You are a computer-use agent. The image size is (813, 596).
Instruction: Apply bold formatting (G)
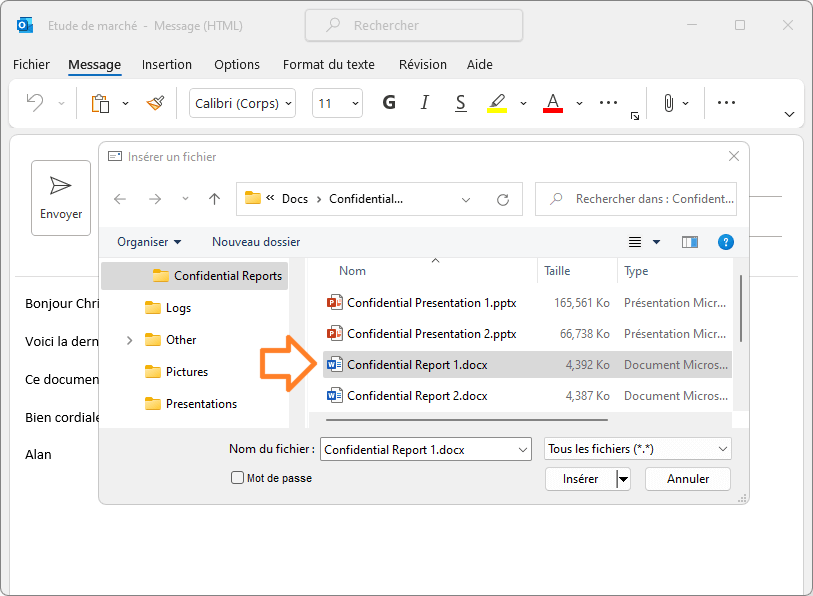click(x=389, y=103)
